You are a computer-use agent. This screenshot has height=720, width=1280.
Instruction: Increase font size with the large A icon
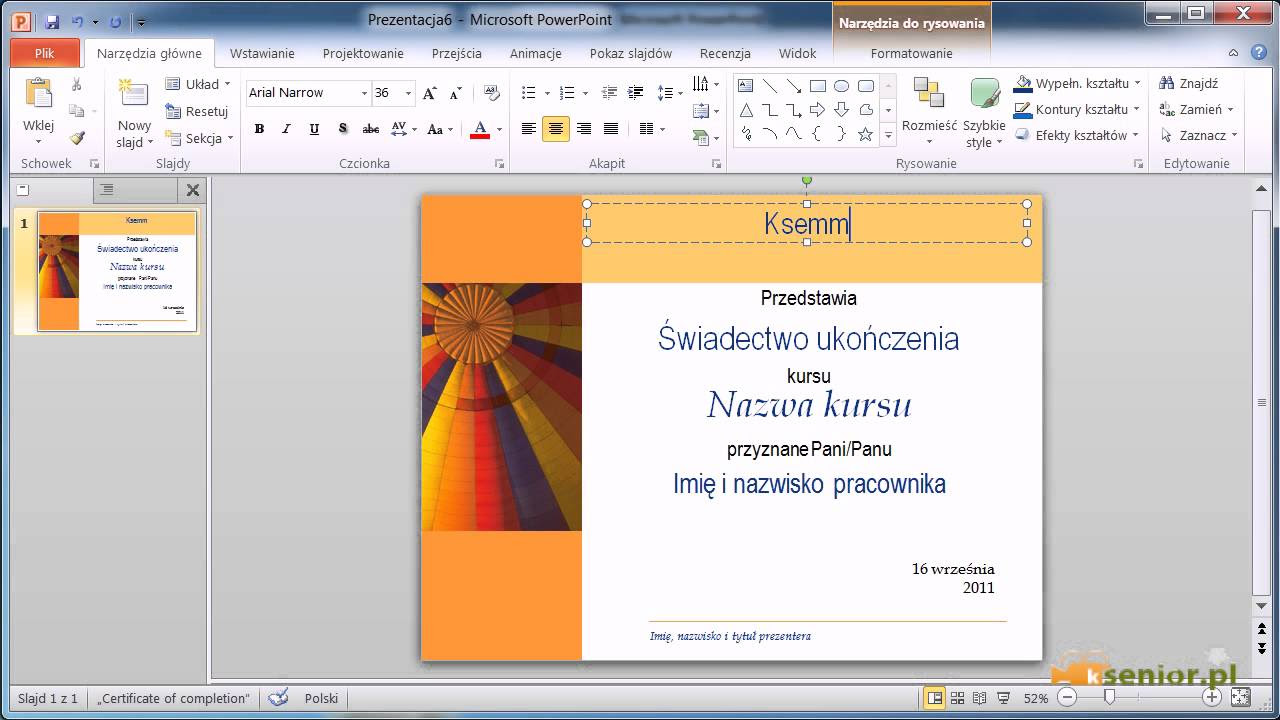pyautogui.click(x=429, y=93)
